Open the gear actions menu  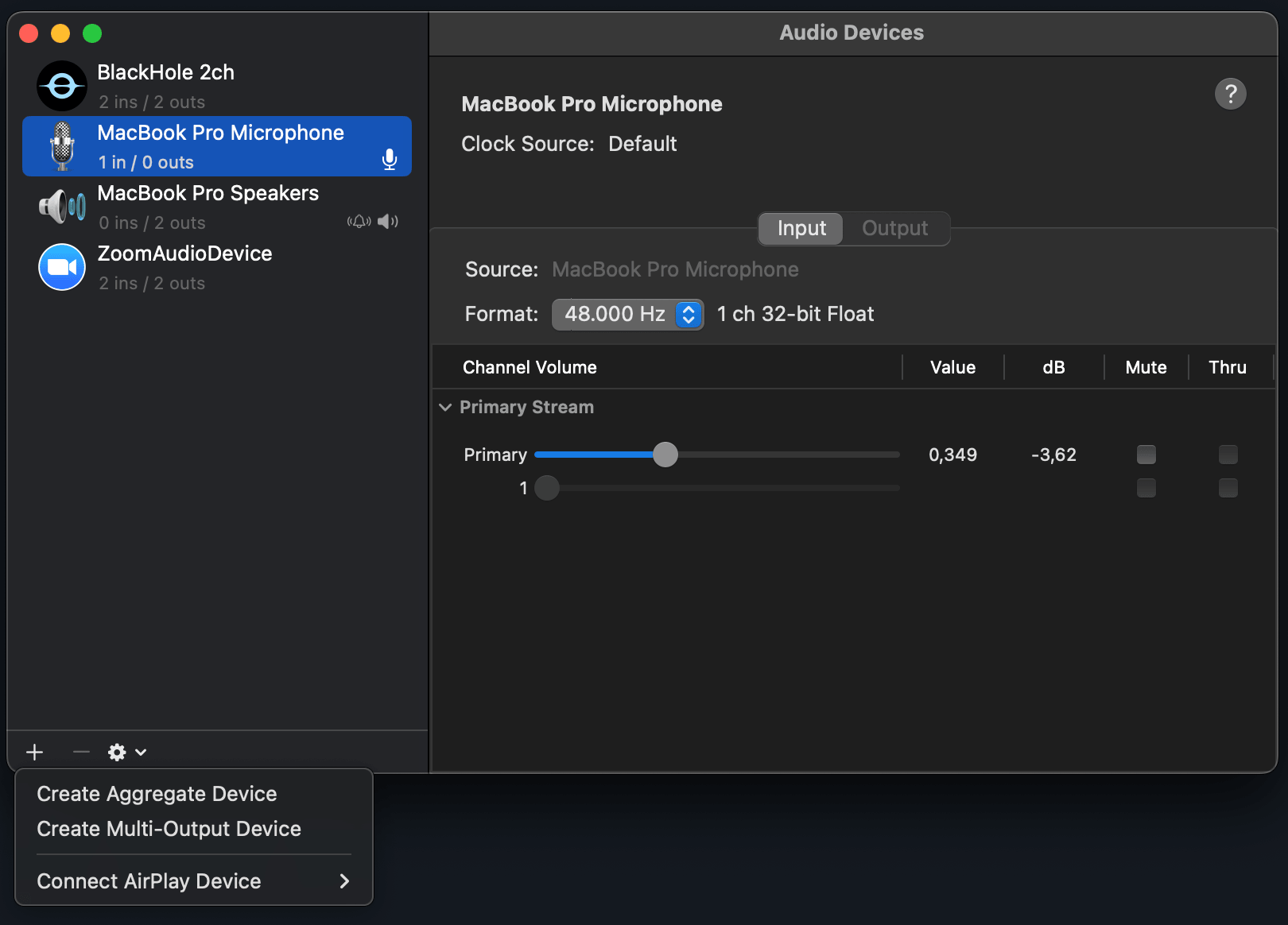pyautogui.click(x=127, y=752)
